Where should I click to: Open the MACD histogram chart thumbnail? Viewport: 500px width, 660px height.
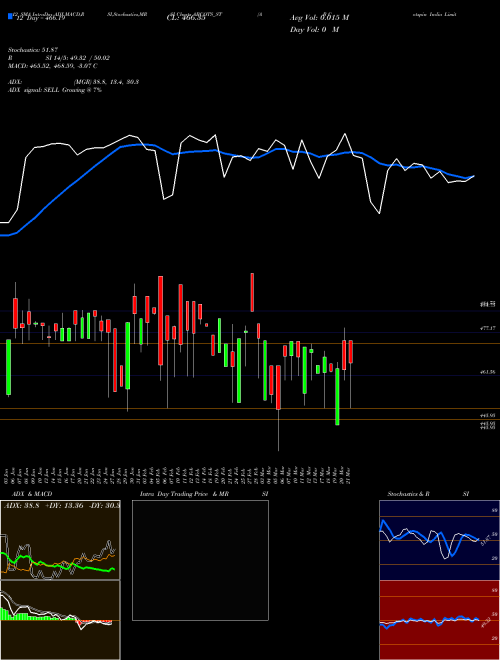60,620
